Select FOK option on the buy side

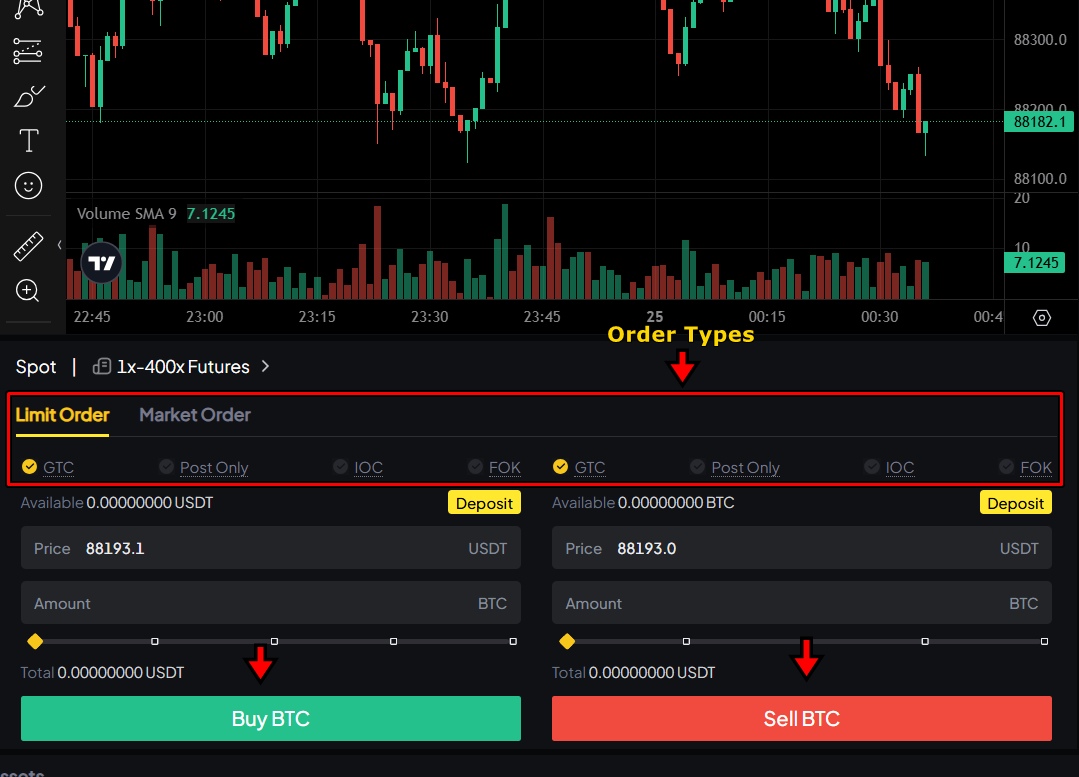click(494, 467)
